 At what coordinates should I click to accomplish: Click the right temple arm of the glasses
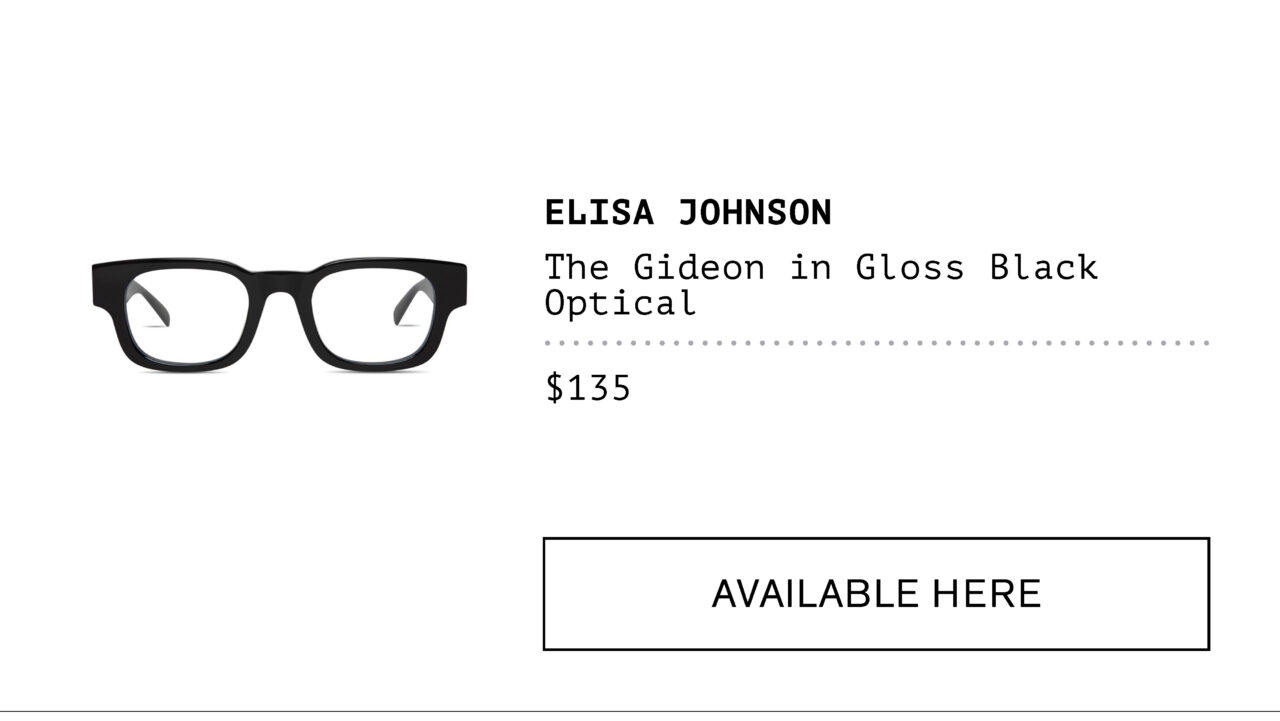tap(410, 305)
